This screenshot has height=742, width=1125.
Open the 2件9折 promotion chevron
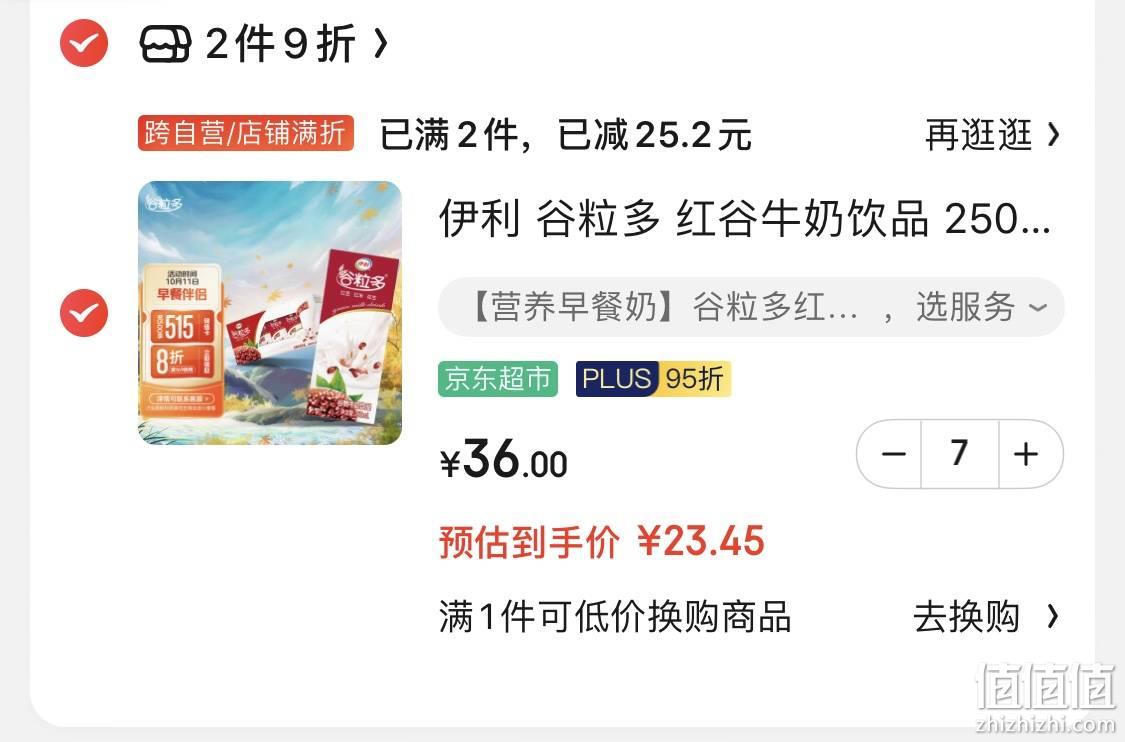(381, 44)
